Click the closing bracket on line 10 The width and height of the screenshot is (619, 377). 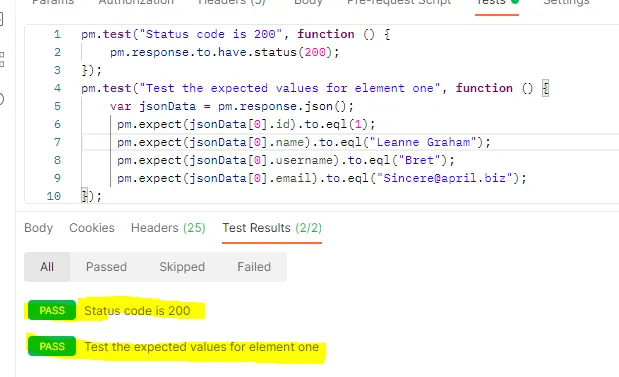84,196
